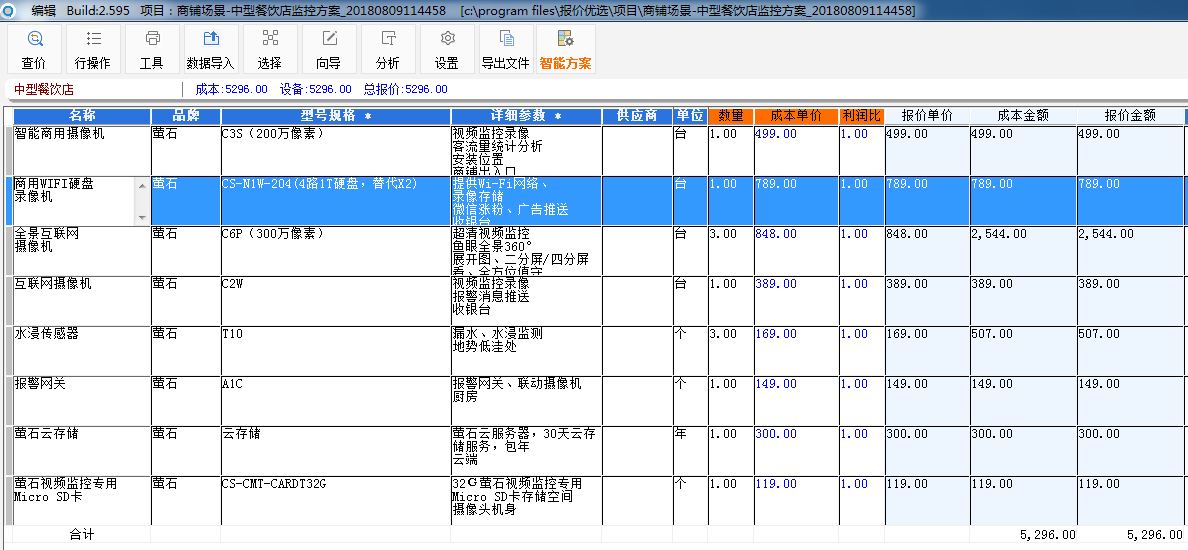Click the cost unit price 169.00
The height and width of the screenshot is (550, 1188).
pyautogui.click(x=796, y=351)
